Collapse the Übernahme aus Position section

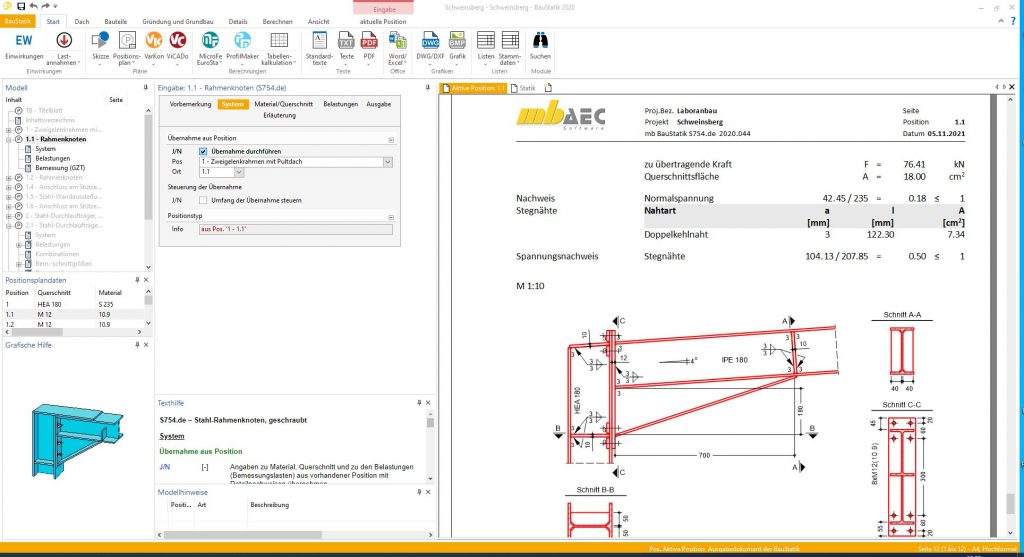[391, 140]
